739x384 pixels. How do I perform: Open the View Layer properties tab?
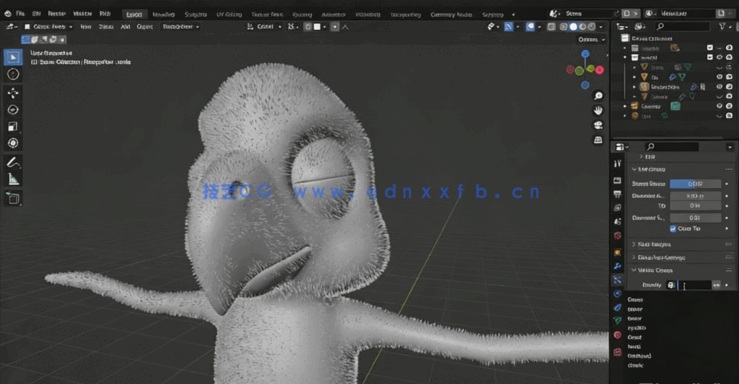(x=617, y=208)
